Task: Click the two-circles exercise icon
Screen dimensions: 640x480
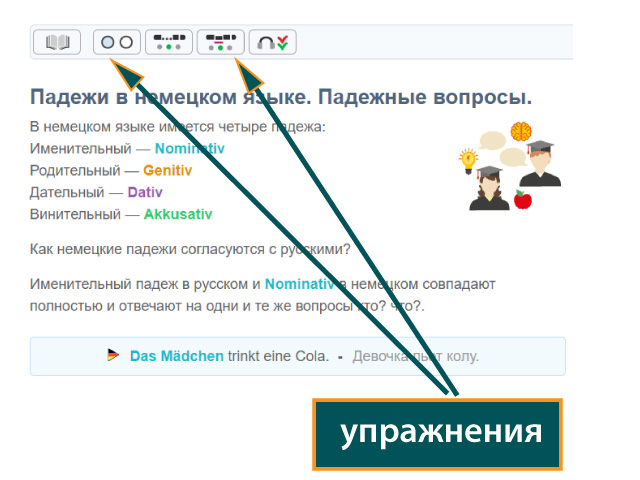Action: pyautogui.click(x=117, y=42)
